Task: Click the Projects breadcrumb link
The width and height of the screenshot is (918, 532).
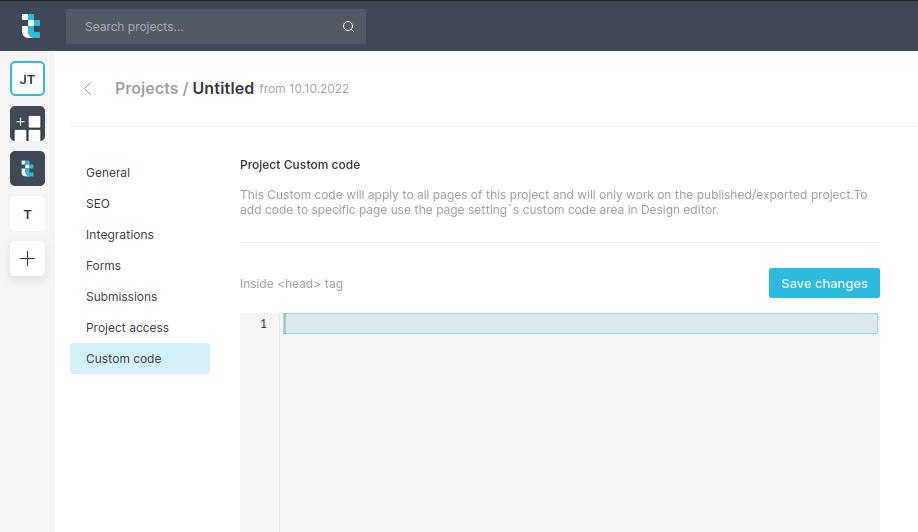Action: tap(146, 88)
